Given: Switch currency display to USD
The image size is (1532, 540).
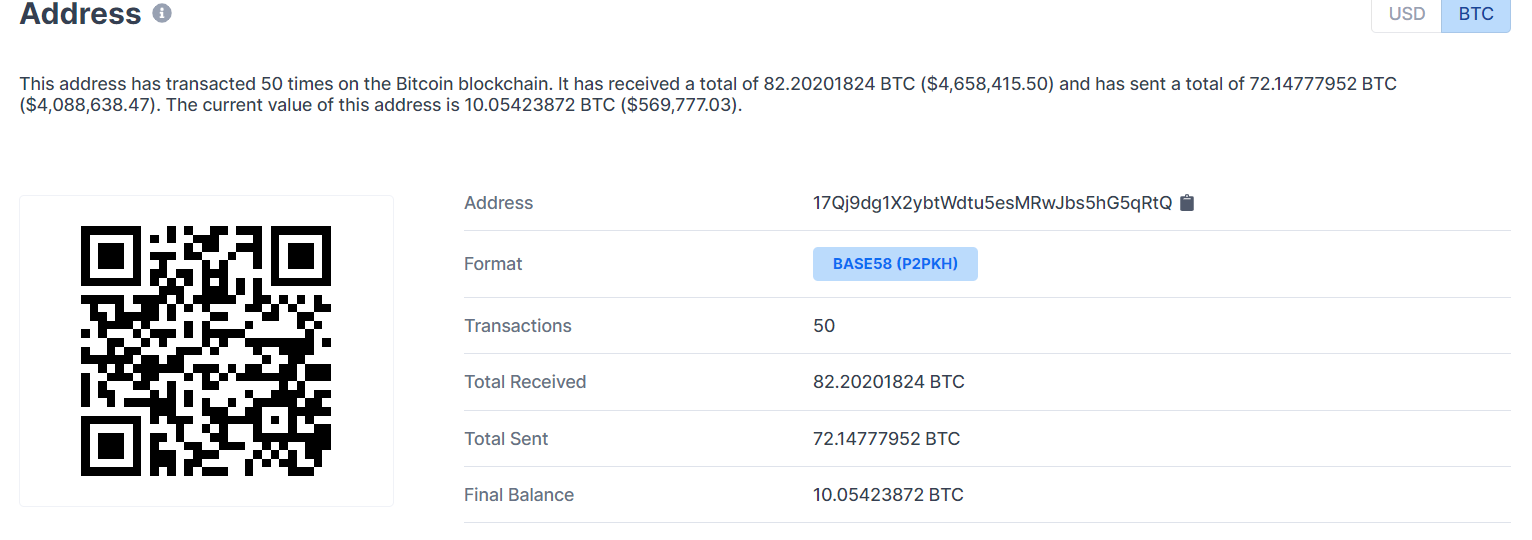Looking at the screenshot, I should click(1406, 14).
